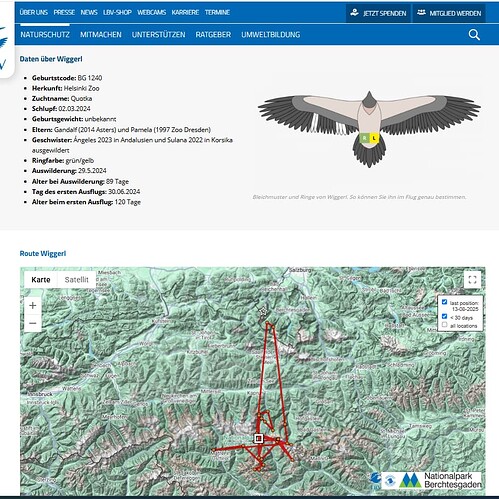Viewport: 499px width, 499px height.
Task: Expand the Naturschutz navigation menu
Action: 45,34
